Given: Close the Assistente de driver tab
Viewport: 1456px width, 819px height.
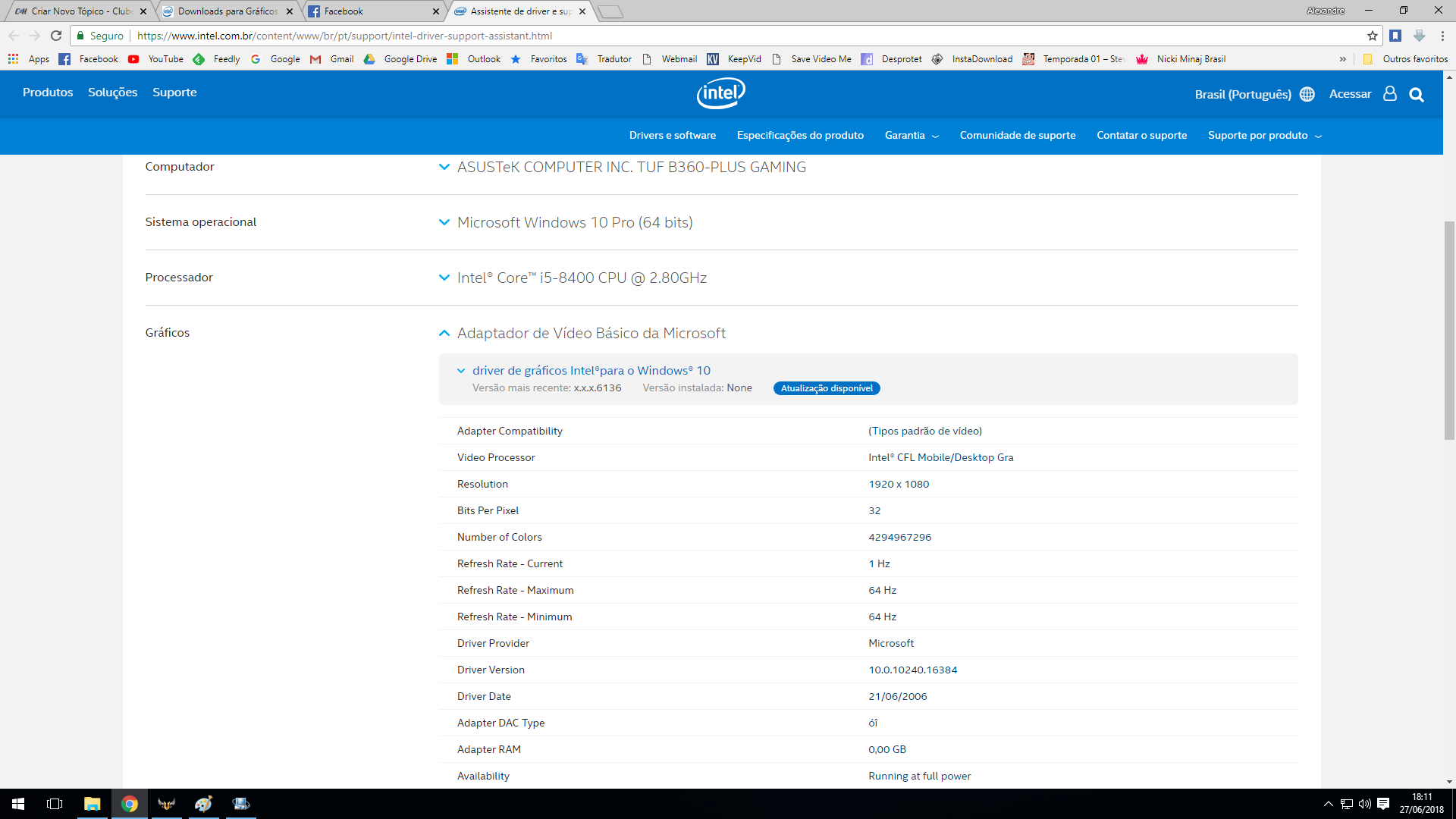Looking at the screenshot, I should click(x=582, y=11).
